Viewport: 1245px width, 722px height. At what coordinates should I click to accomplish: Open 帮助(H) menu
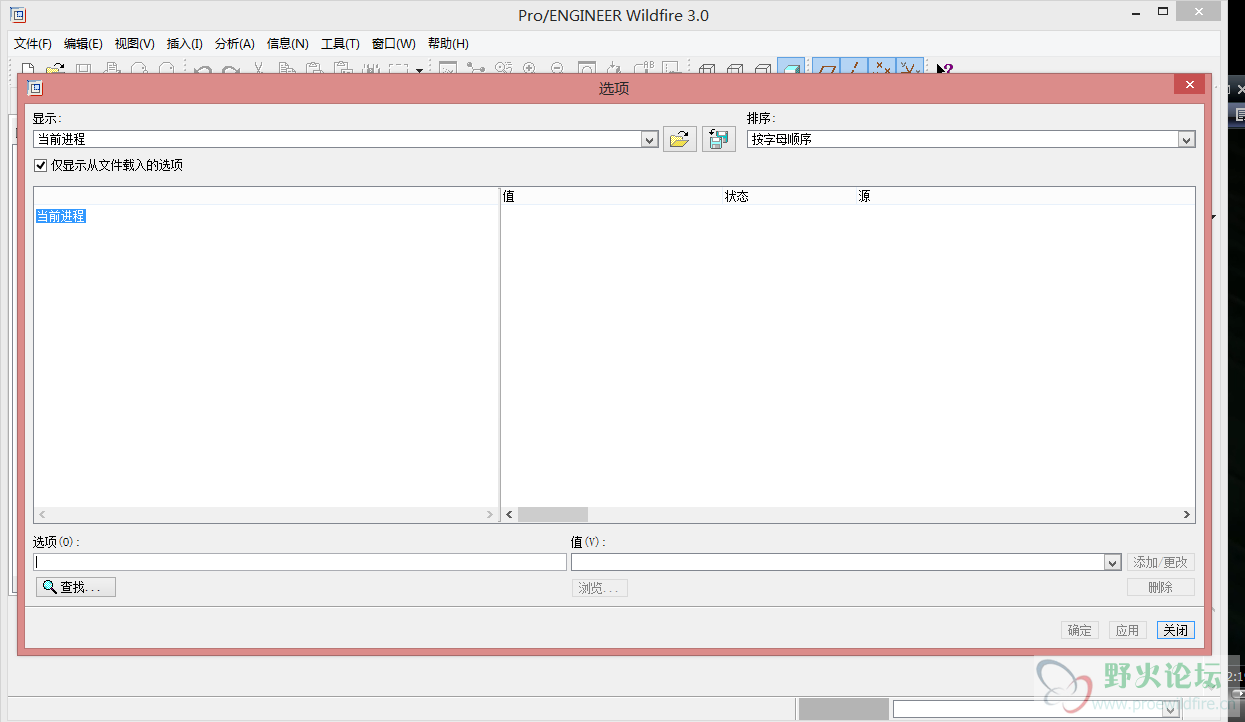(x=448, y=44)
